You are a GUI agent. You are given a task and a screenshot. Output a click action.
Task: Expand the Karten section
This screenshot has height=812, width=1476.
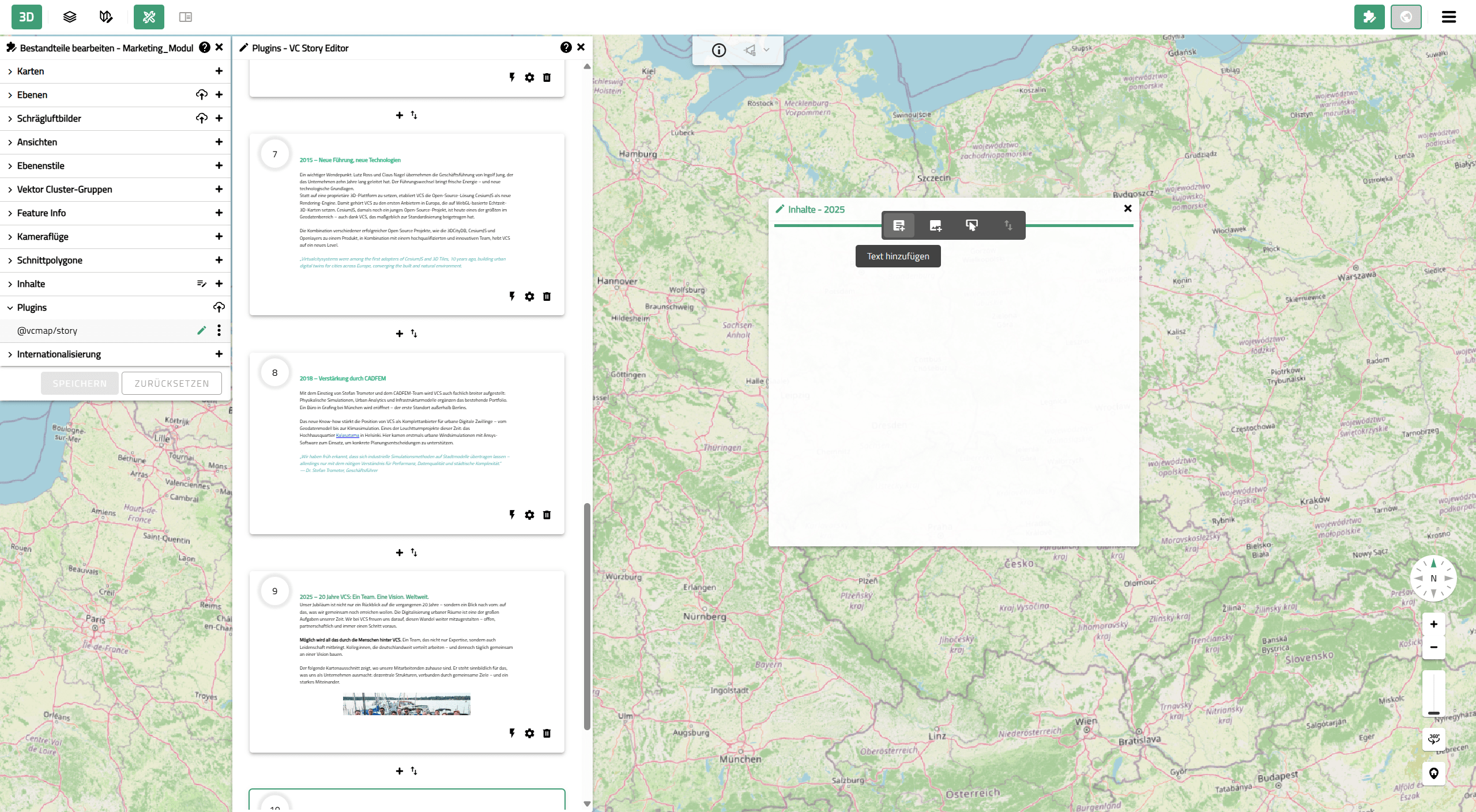click(10, 71)
